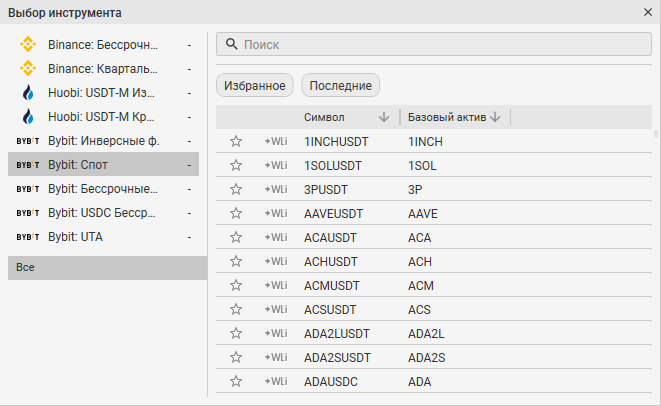661x406 pixels.
Task: Show the Избранное instruments
Action: (x=255, y=86)
